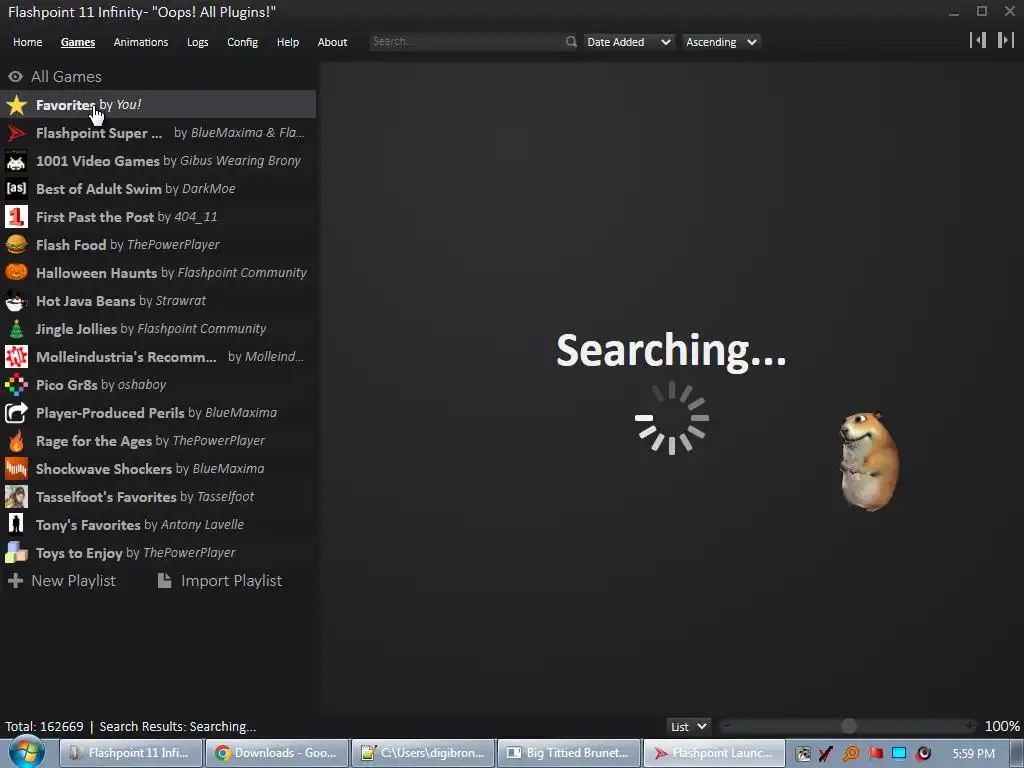Click the Tasselfoot's Favorites portrait icon
Viewport: 1024px width, 768px height.
click(16, 497)
